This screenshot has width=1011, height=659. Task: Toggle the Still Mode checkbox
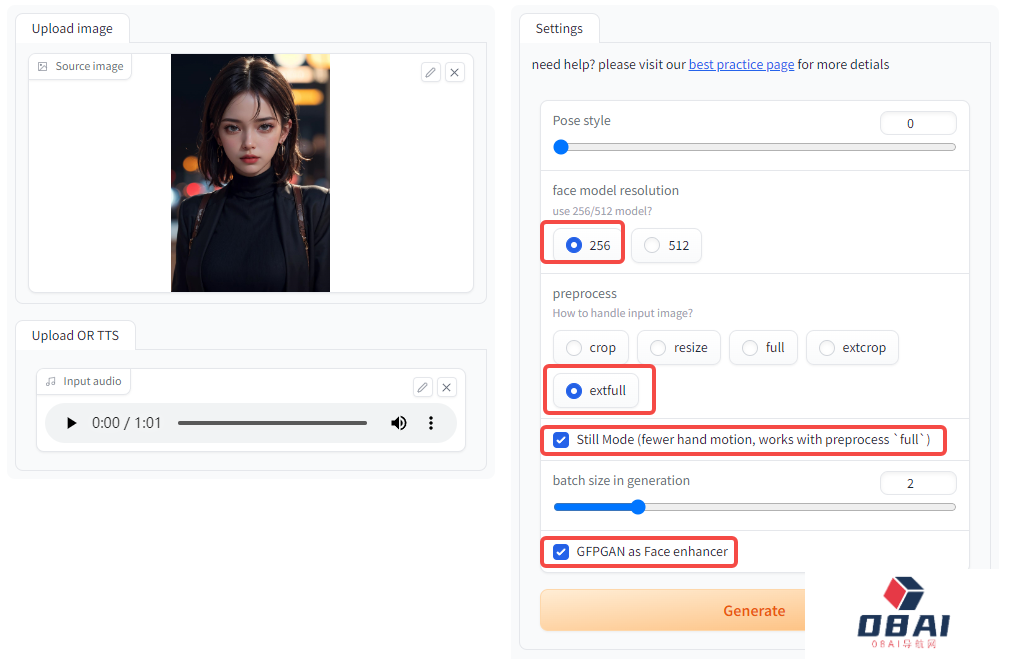[561, 440]
